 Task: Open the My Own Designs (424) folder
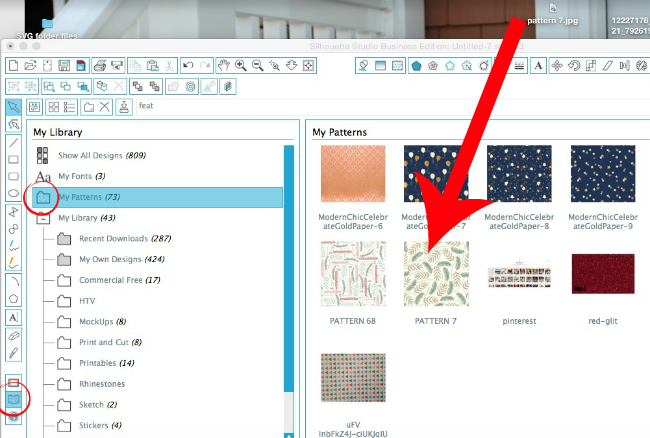click(122, 259)
